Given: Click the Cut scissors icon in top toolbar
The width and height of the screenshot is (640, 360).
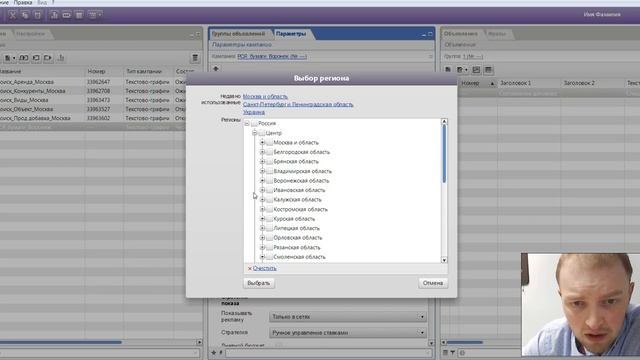Looking at the screenshot, I should [13, 15].
